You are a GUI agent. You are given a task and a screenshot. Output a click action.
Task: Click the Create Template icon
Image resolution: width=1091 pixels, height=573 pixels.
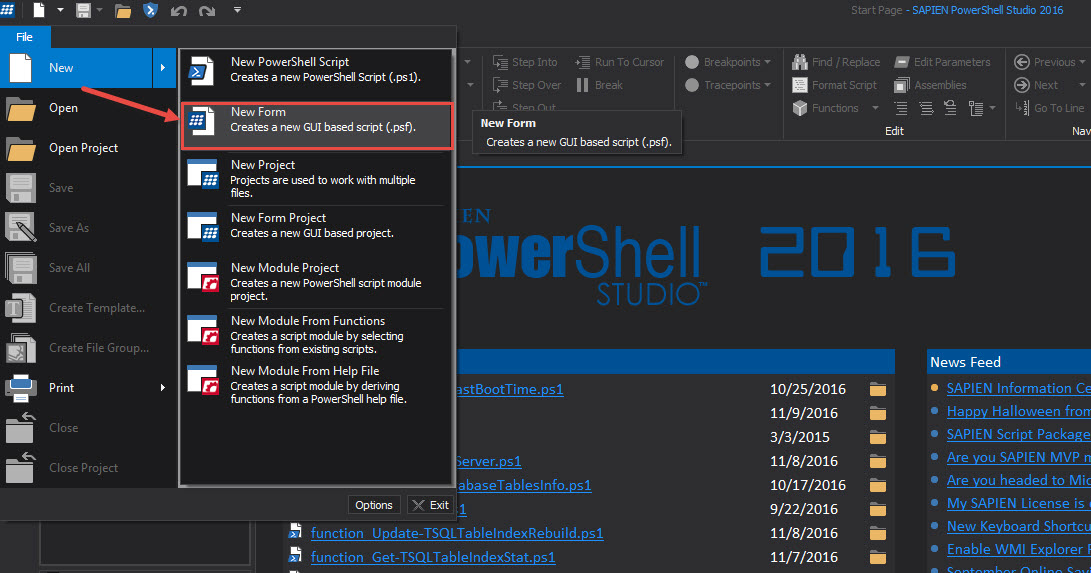(21, 308)
